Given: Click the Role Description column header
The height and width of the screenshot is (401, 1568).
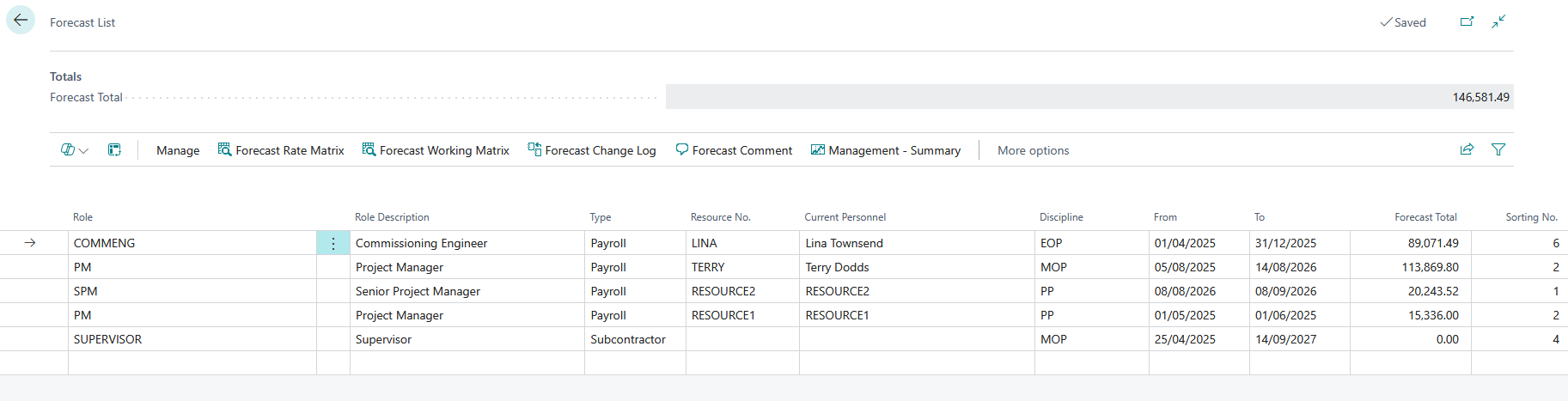Looking at the screenshot, I should (x=392, y=217).
